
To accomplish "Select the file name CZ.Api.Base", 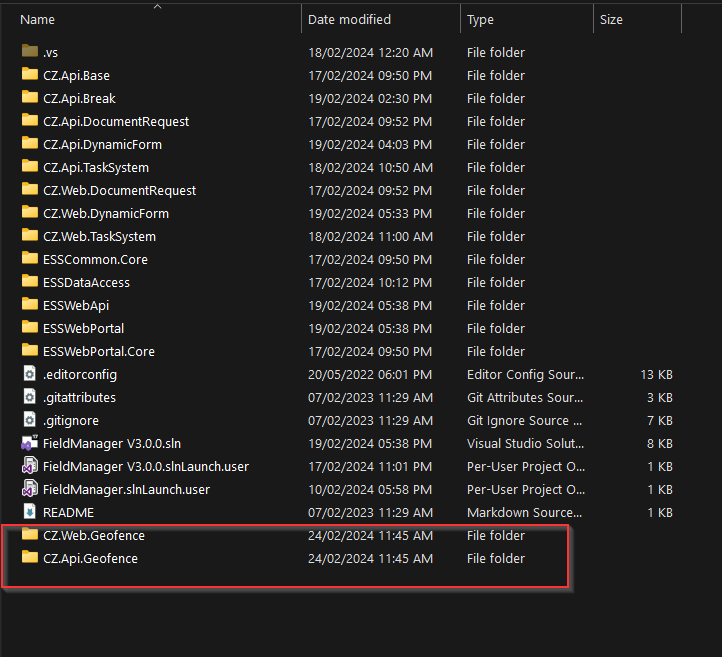I will click(x=76, y=76).
